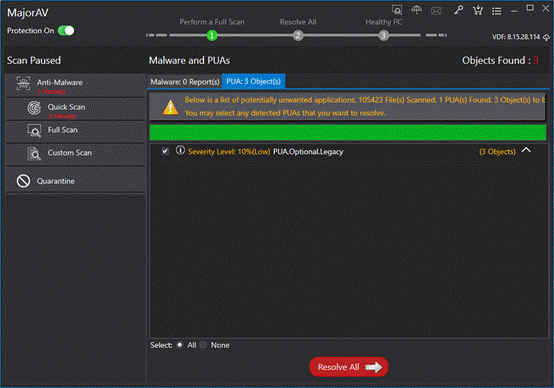Click the Quarantine prohibited icon

coord(23,181)
